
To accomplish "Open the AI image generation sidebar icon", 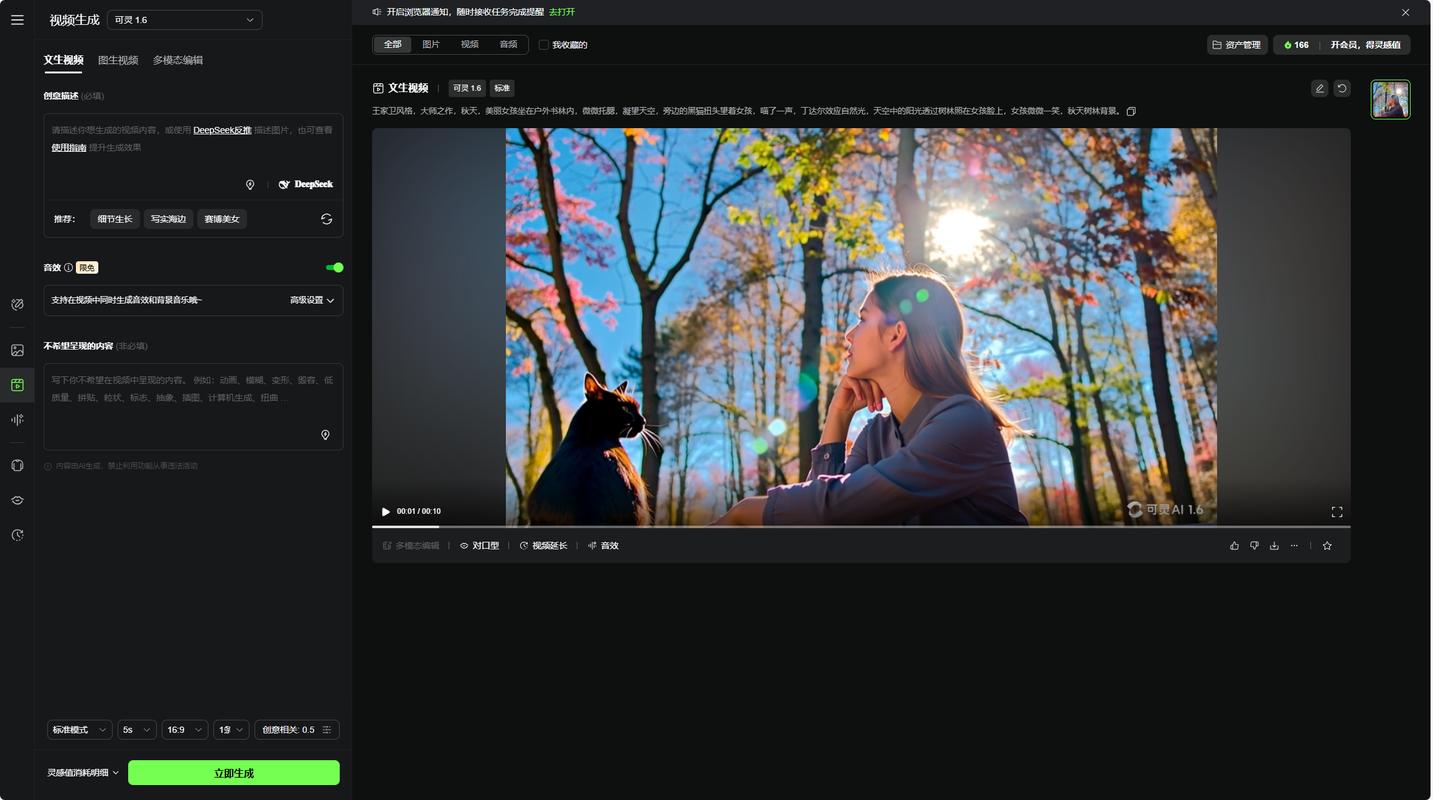I will point(17,350).
